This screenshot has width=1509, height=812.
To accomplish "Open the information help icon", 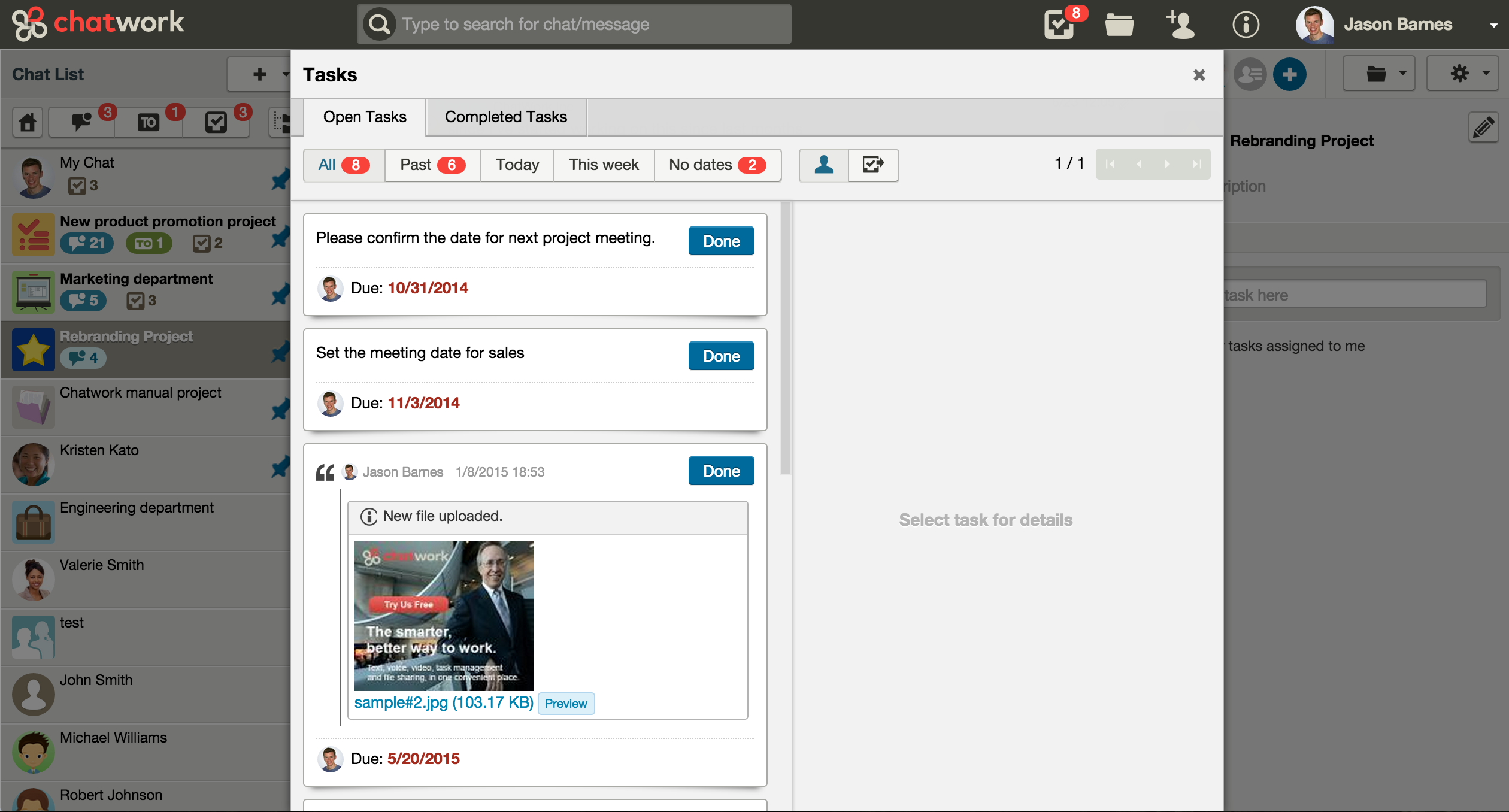I will click(x=1246, y=24).
